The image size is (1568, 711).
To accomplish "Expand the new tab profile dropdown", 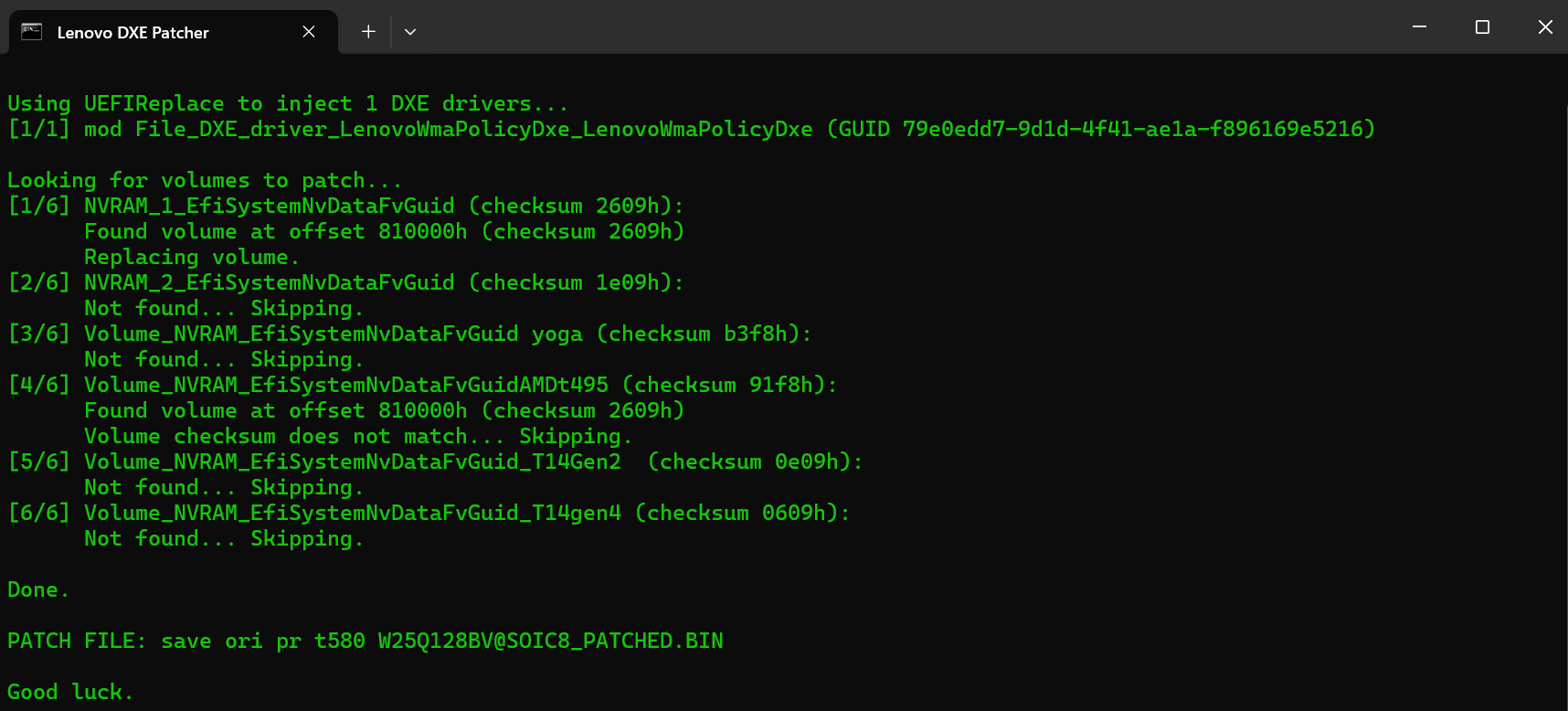I will (x=410, y=32).
